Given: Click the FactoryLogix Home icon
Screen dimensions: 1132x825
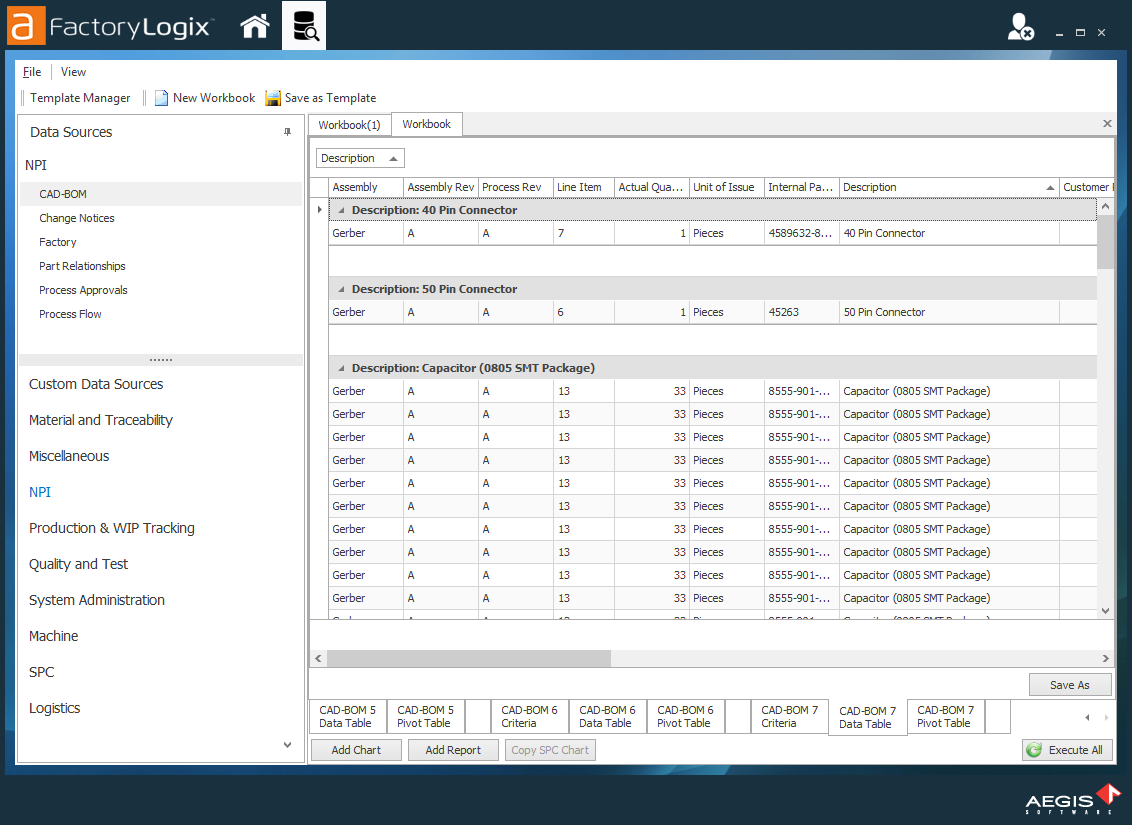Looking at the screenshot, I should (x=254, y=26).
